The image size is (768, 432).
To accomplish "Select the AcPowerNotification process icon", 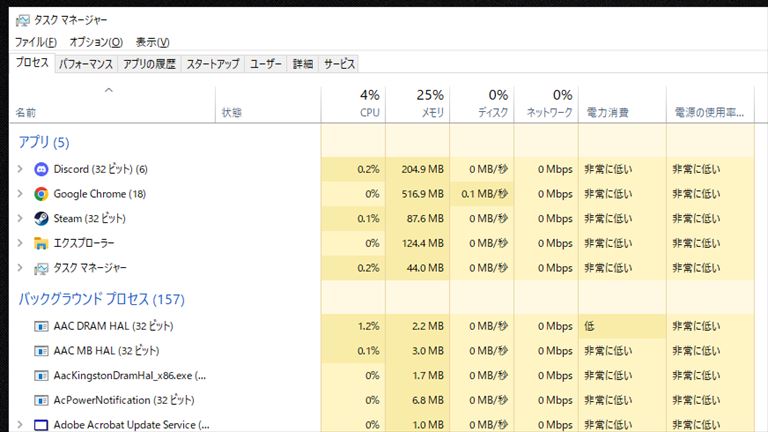I will (41, 400).
